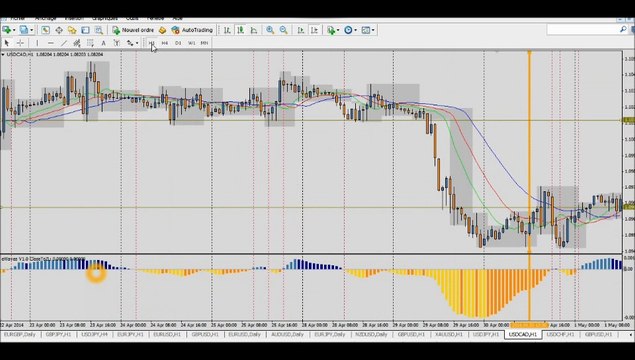Expand the Periods dropdown arrow
This screenshot has width=635, height=360.
(356, 30)
